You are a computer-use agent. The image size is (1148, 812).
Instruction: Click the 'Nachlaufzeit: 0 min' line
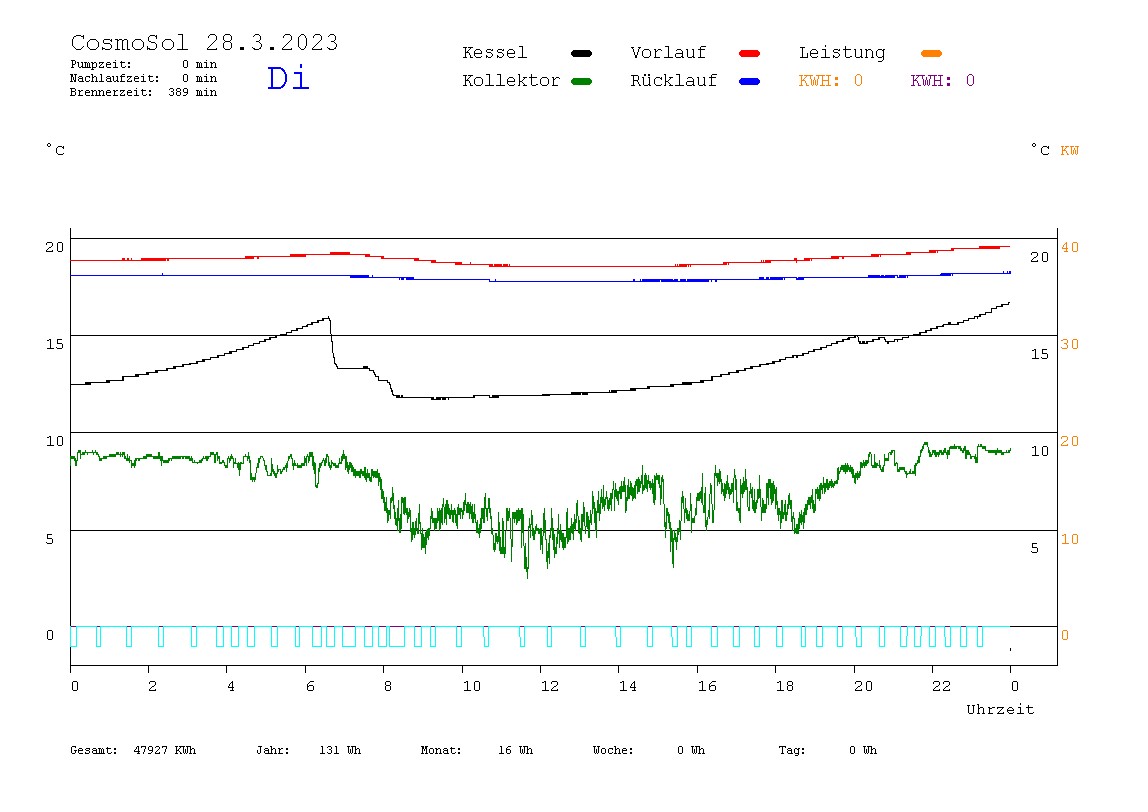click(x=144, y=78)
